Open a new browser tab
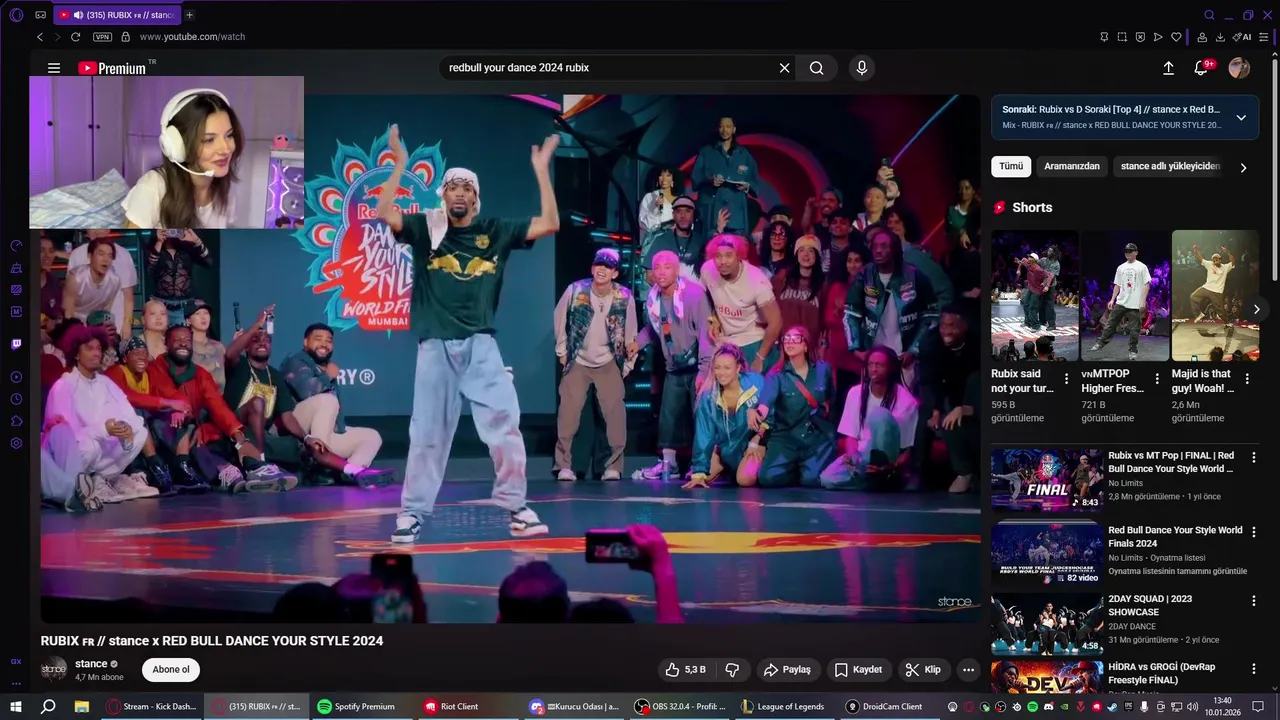This screenshot has width=1280, height=720. [x=190, y=15]
